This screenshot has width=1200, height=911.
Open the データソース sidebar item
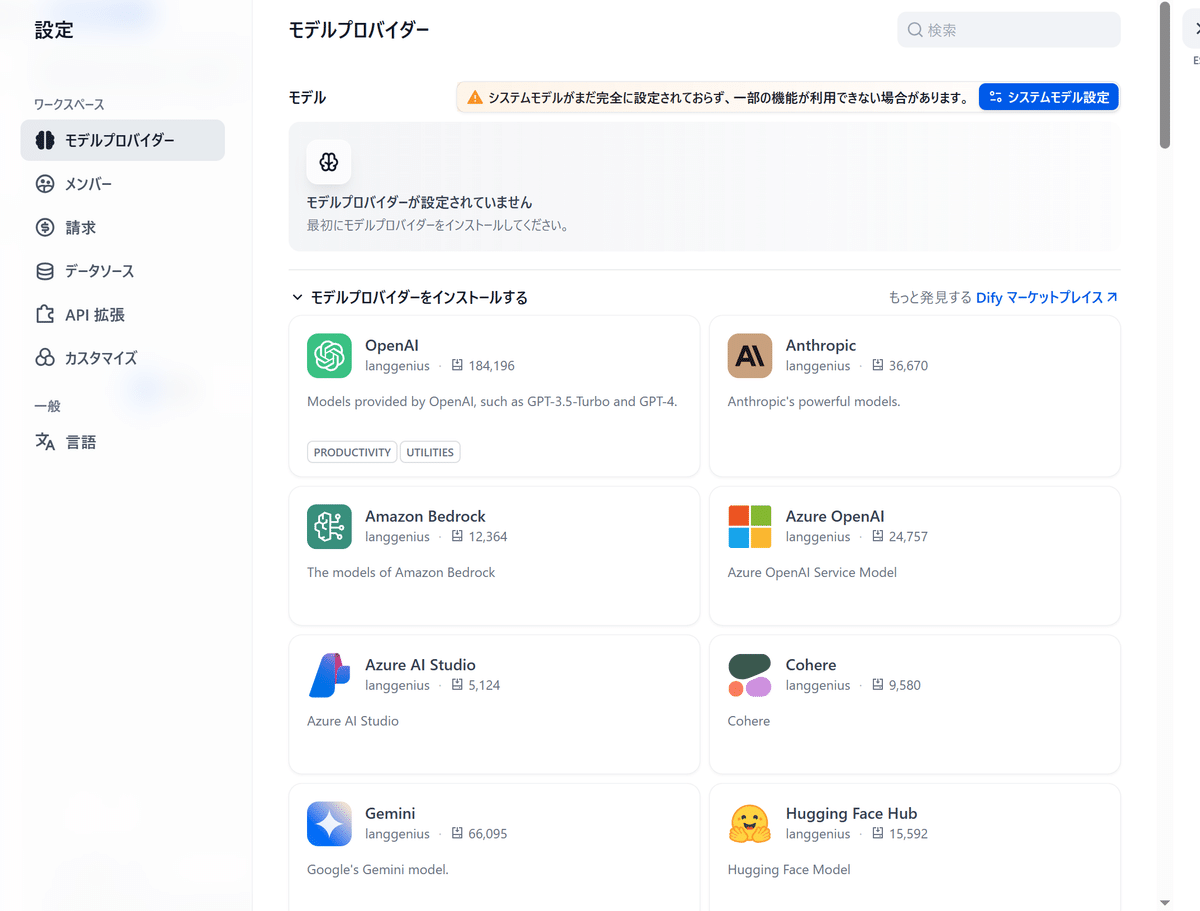(x=122, y=271)
